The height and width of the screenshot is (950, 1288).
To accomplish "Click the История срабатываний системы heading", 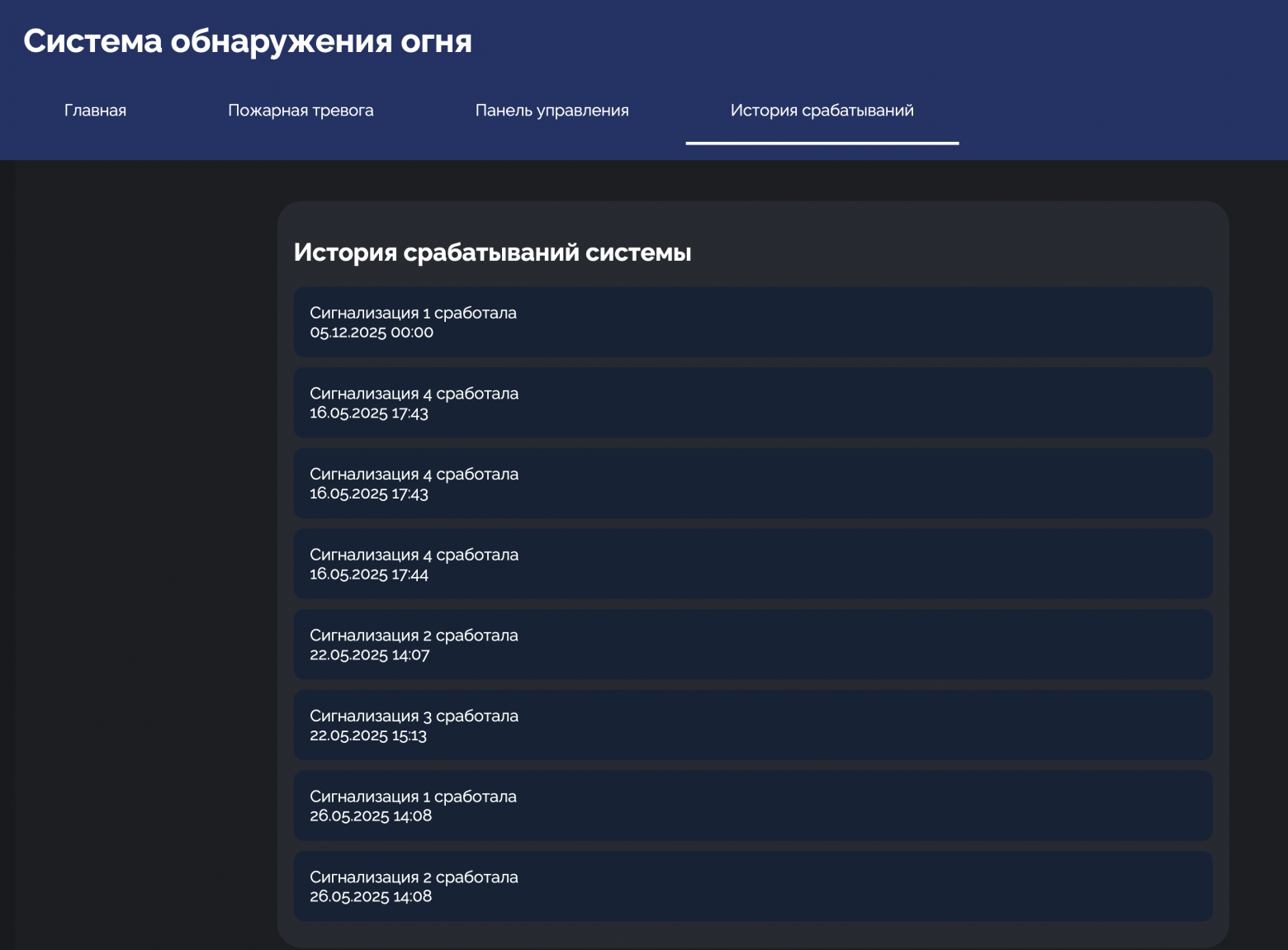I will [x=493, y=253].
